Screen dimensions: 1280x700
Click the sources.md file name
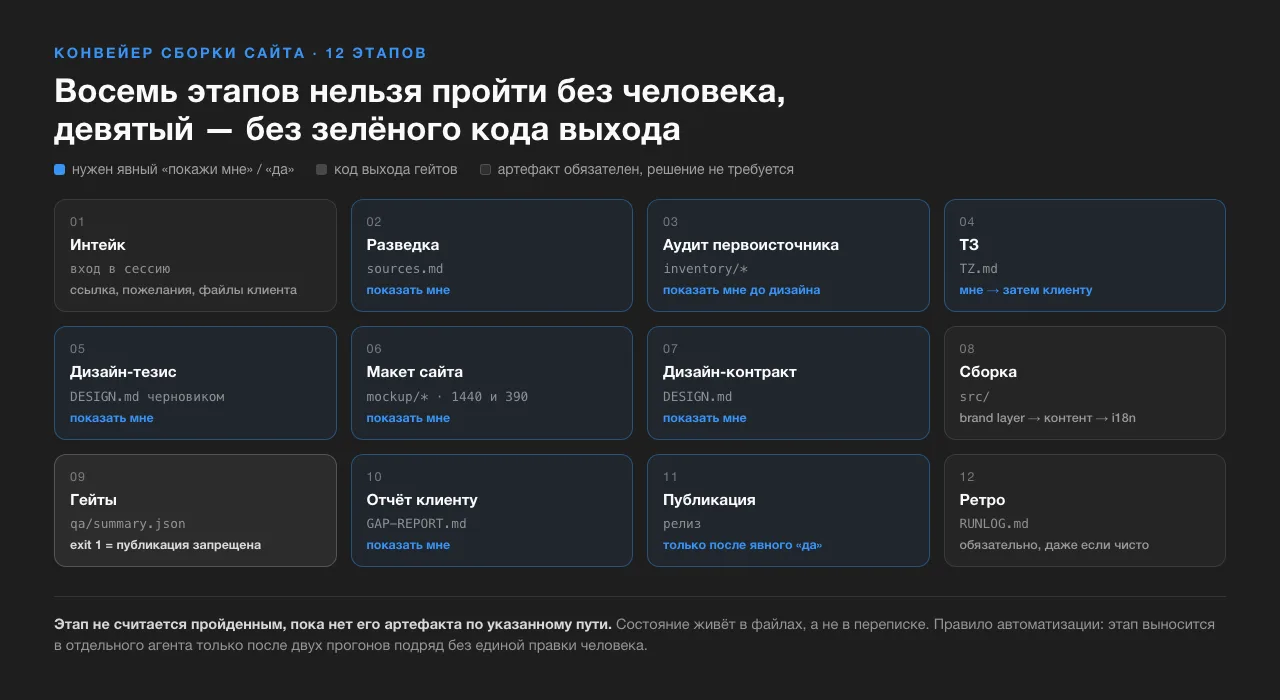click(405, 269)
